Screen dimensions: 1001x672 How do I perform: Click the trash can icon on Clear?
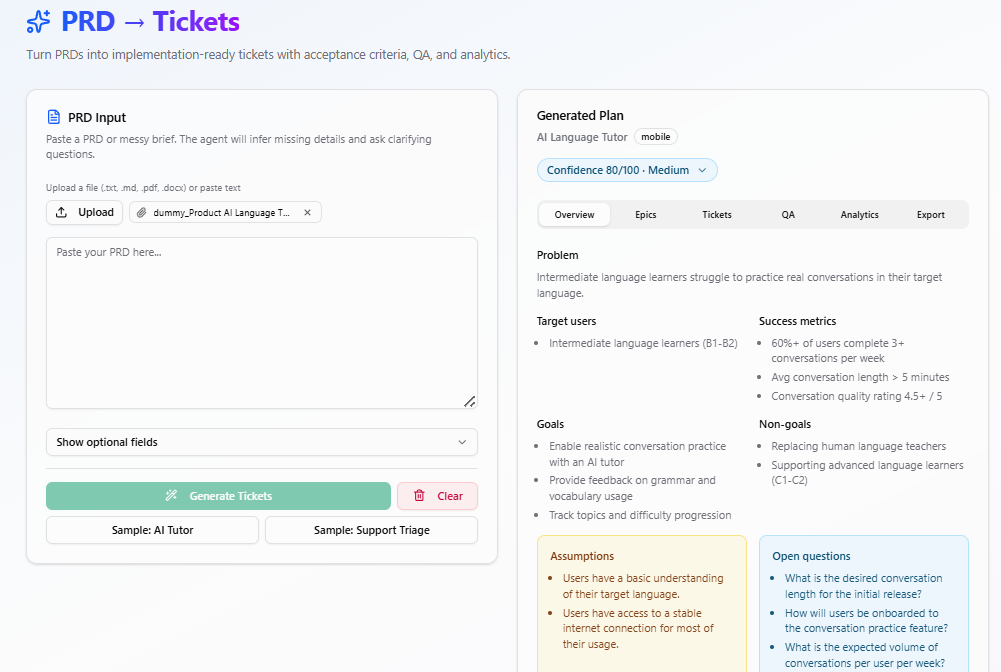point(419,496)
